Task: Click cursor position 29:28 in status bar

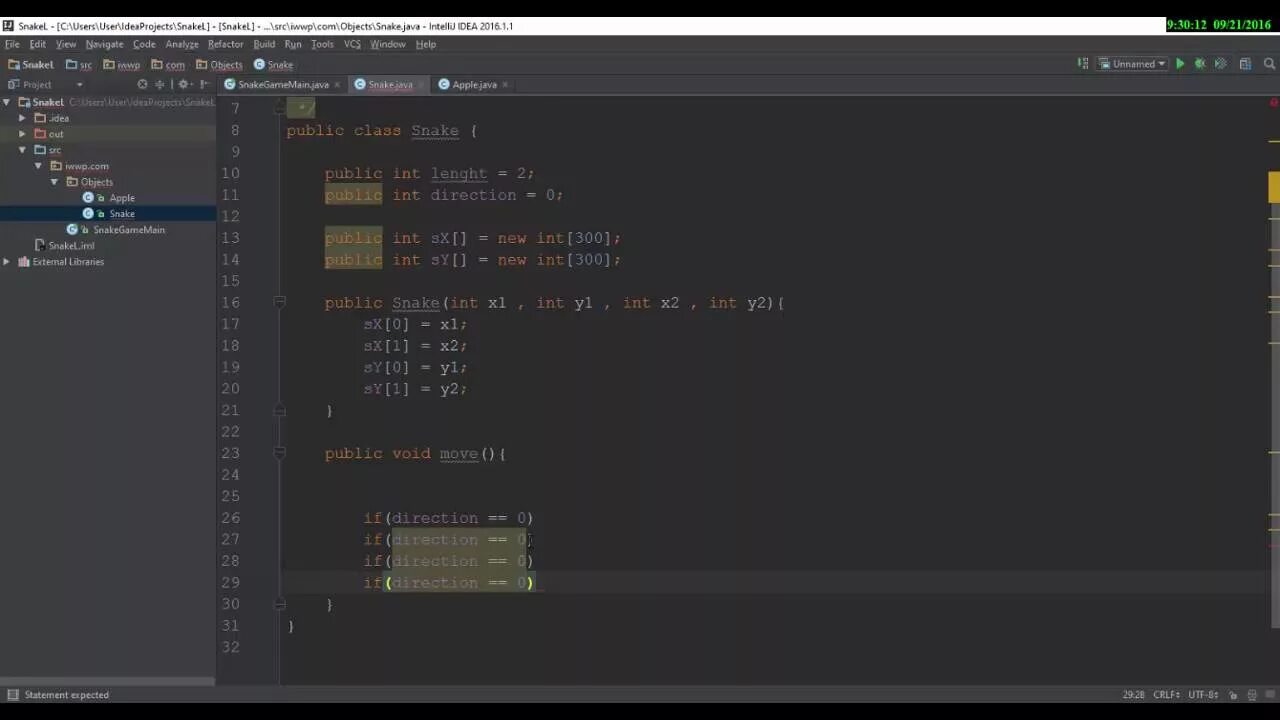Action: [1133, 695]
